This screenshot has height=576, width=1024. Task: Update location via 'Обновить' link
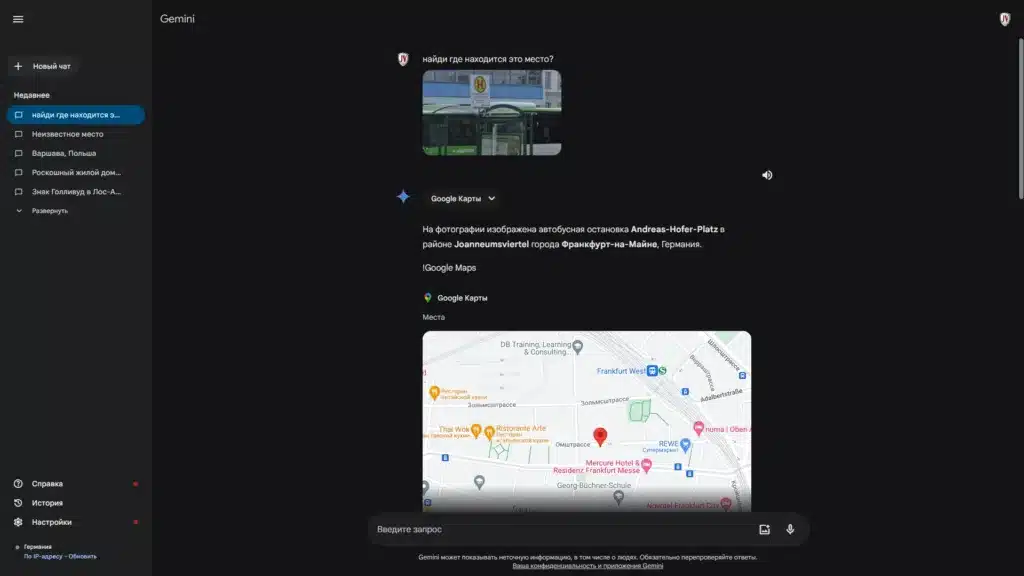(82, 556)
